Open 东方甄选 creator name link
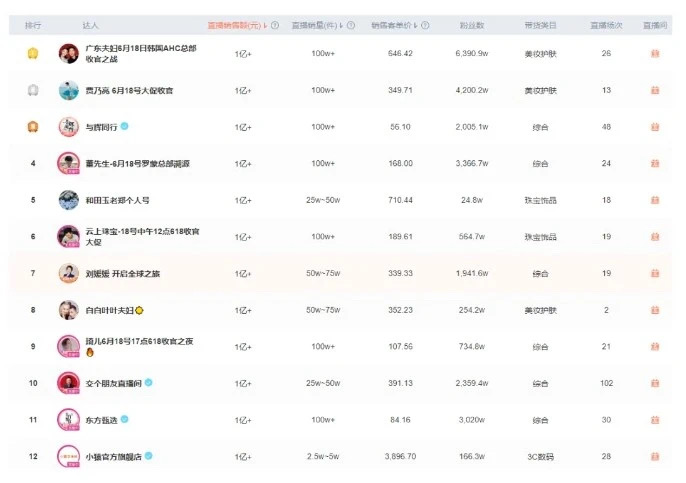686x483 pixels. pos(101,420)
